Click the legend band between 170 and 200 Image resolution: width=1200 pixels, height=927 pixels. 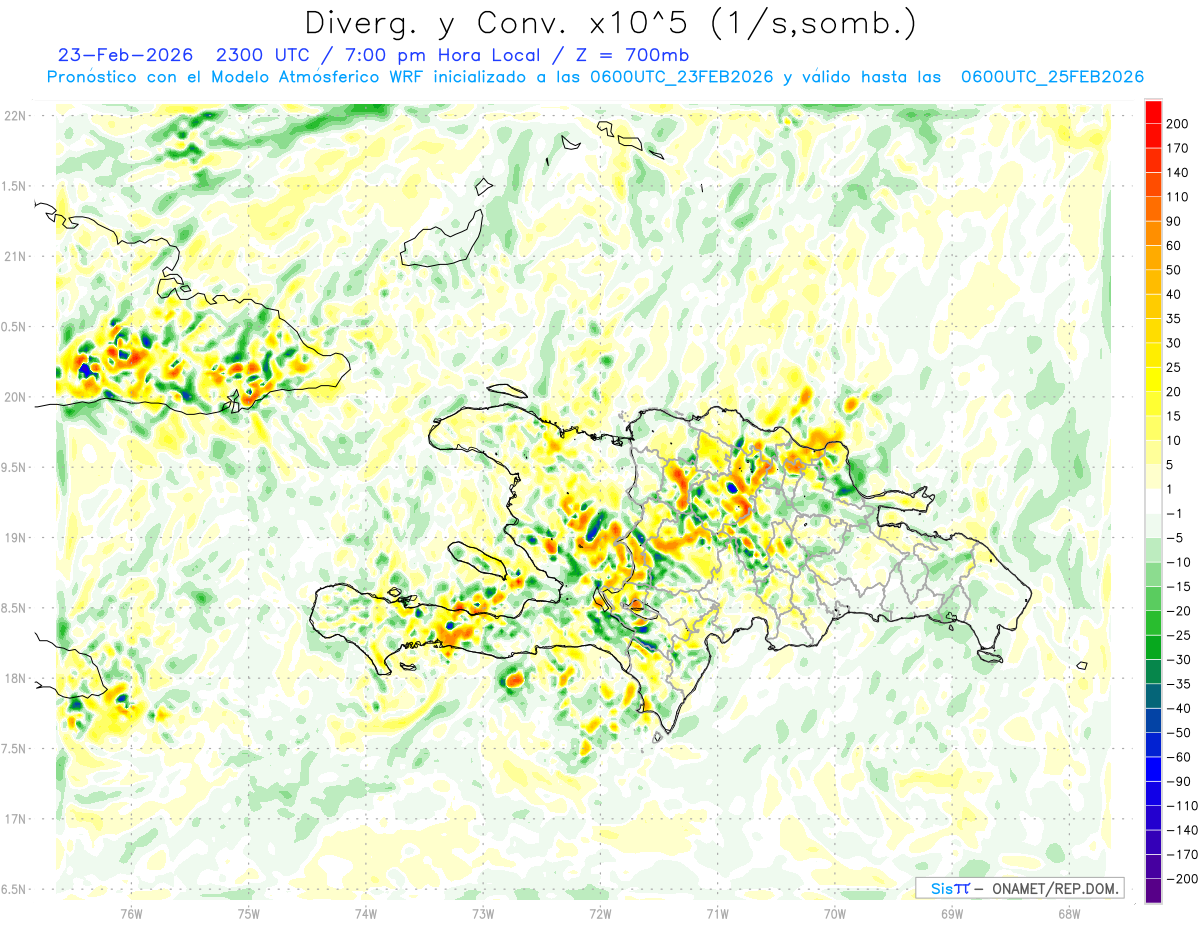(x=1153, y=137)
